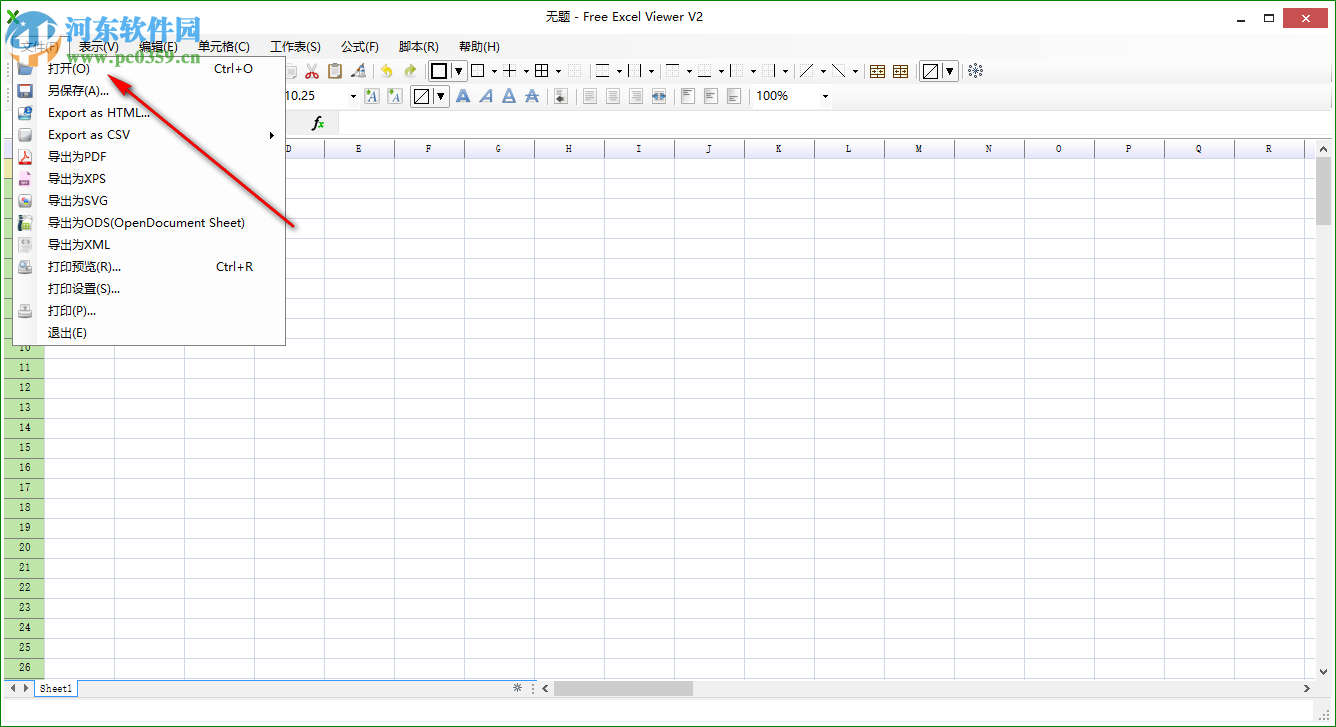Open the font size dropdown showing 10.25

point(352,96)
